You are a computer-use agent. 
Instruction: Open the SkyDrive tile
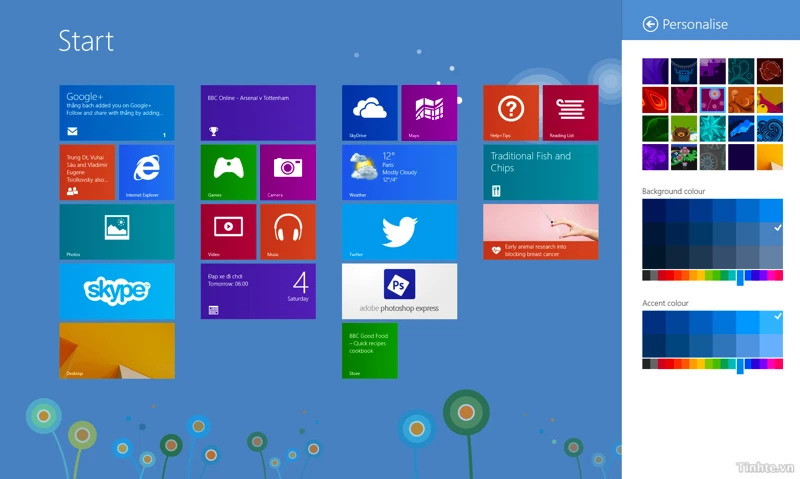370,113
